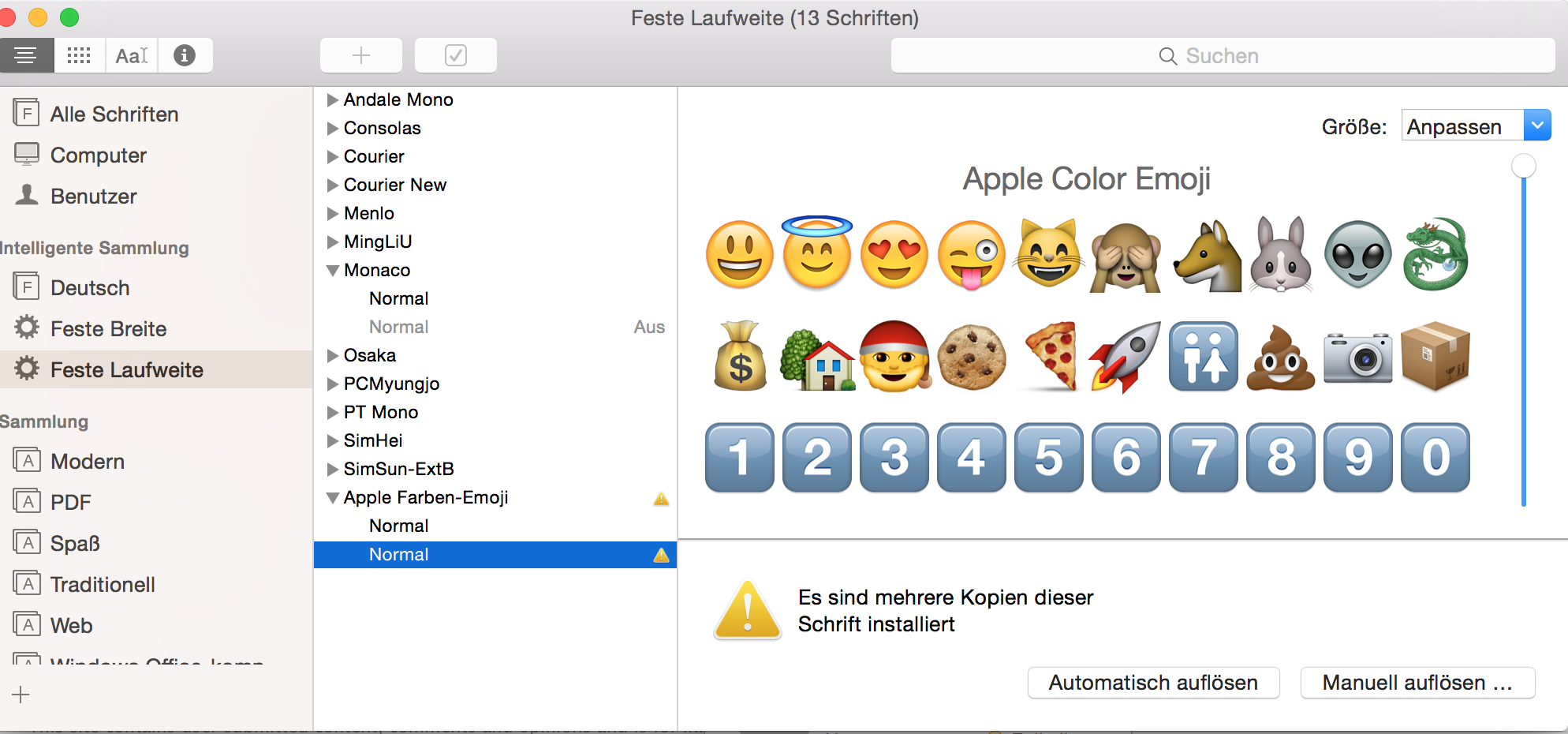Click the warning icon on the highlighted Normal row
This screenshot has height=734, width=1568.
tap(661, 555)
